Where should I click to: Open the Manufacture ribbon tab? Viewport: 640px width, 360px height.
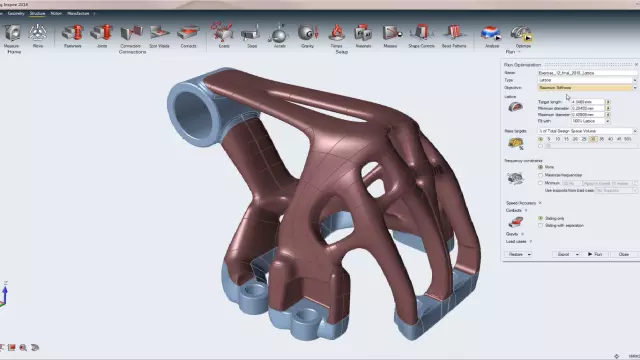78,13
